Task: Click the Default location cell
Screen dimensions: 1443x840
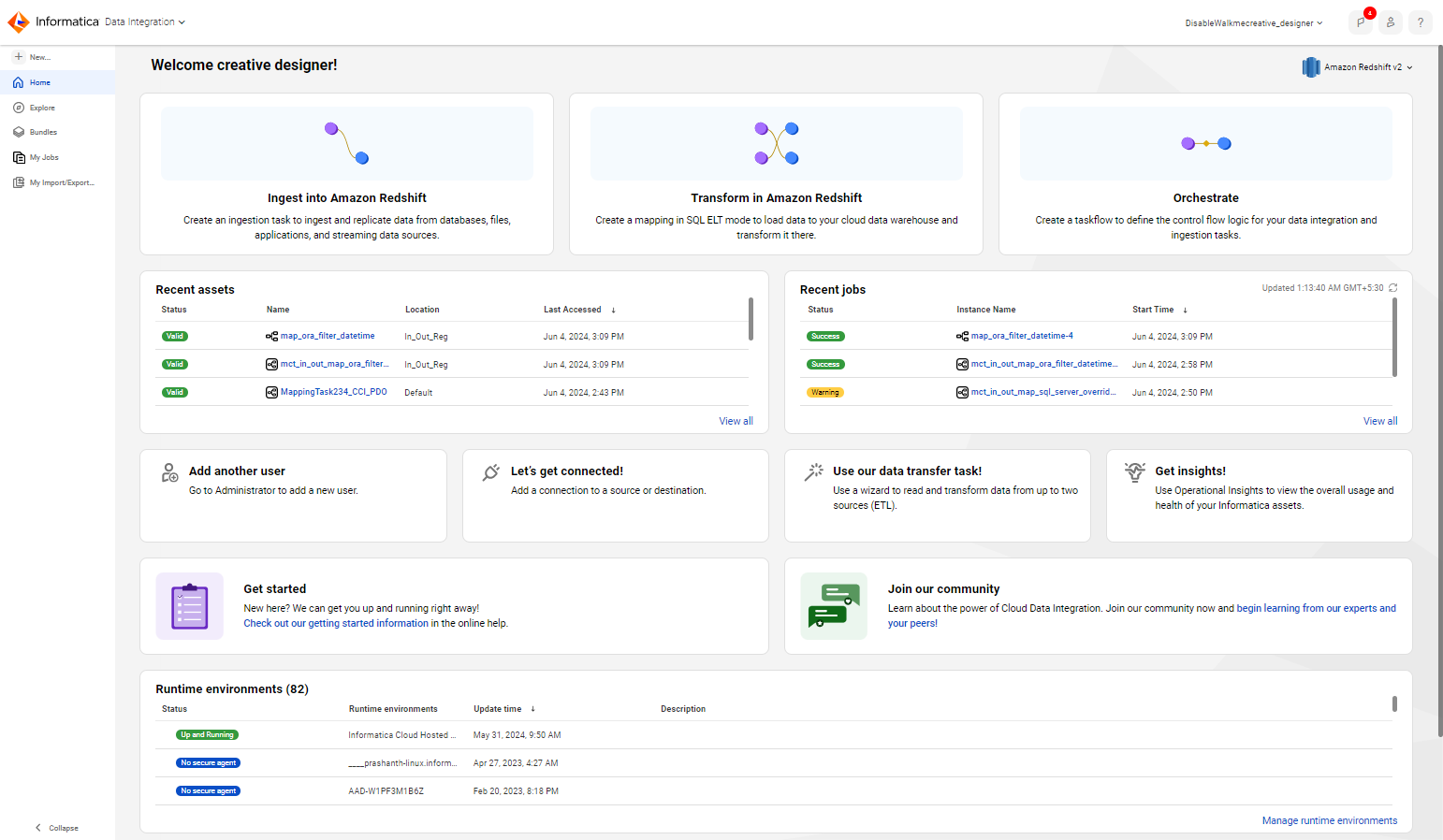Action: point(418,393)
